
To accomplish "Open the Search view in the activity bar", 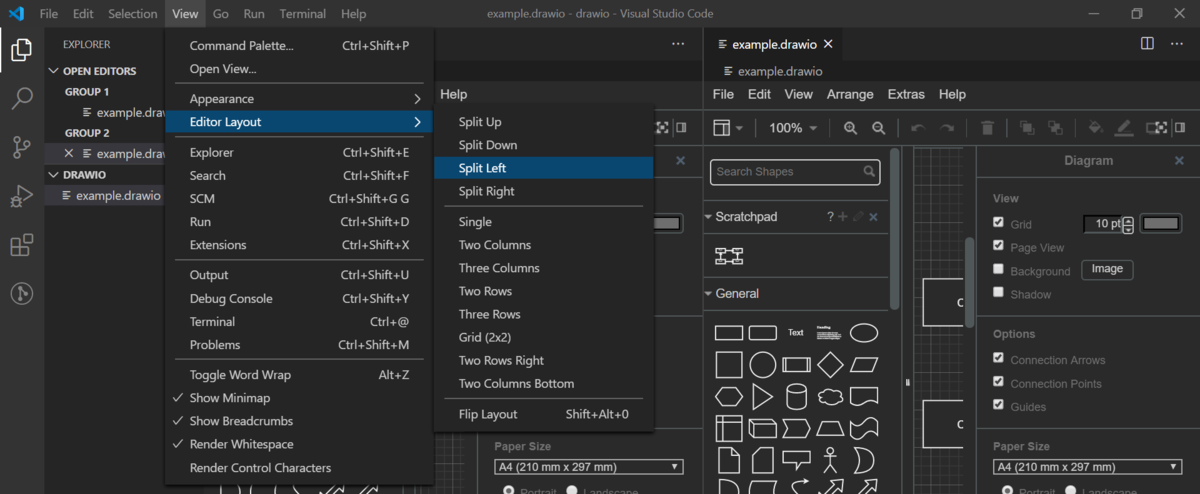I will coord(21,98).
